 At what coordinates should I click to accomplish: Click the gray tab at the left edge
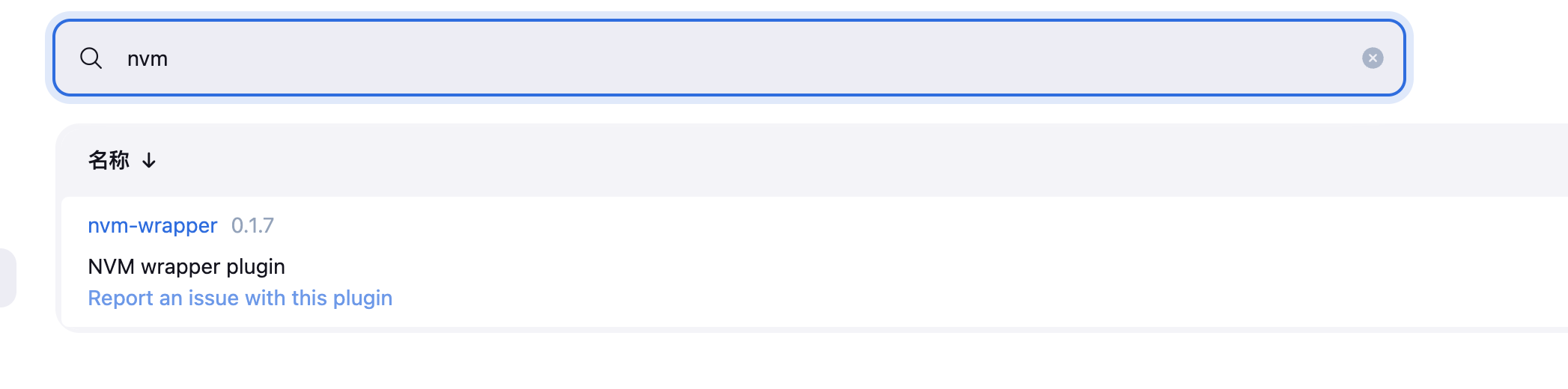7,278
